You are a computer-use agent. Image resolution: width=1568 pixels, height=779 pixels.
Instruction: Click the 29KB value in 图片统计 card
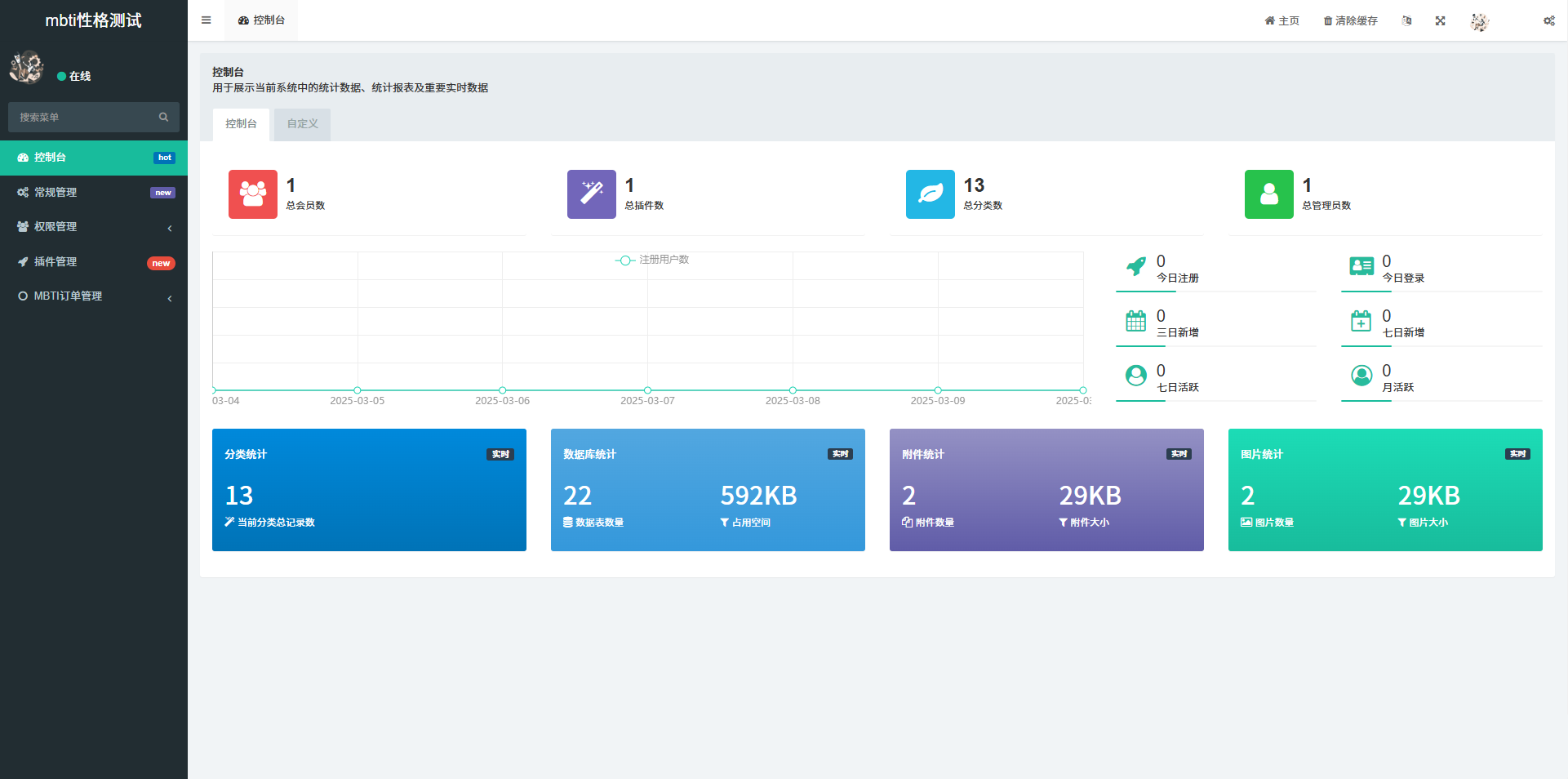tap(1428, 496)
